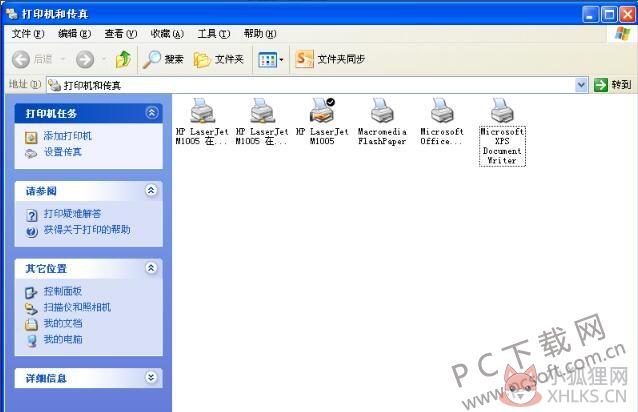Image resolution: width=638 pixels, height=412 pixels.
Task: Click the title bar printer window icon
Action: (x=12, y=13)
